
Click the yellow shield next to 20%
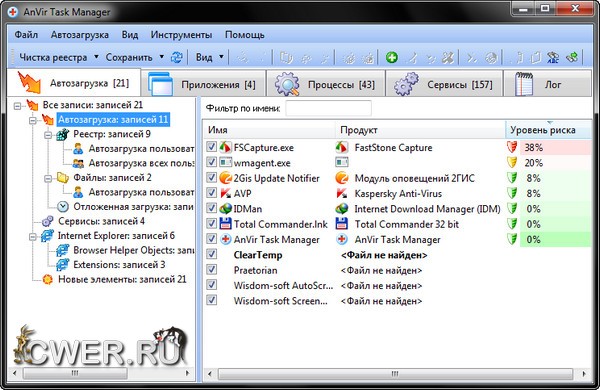512,163
